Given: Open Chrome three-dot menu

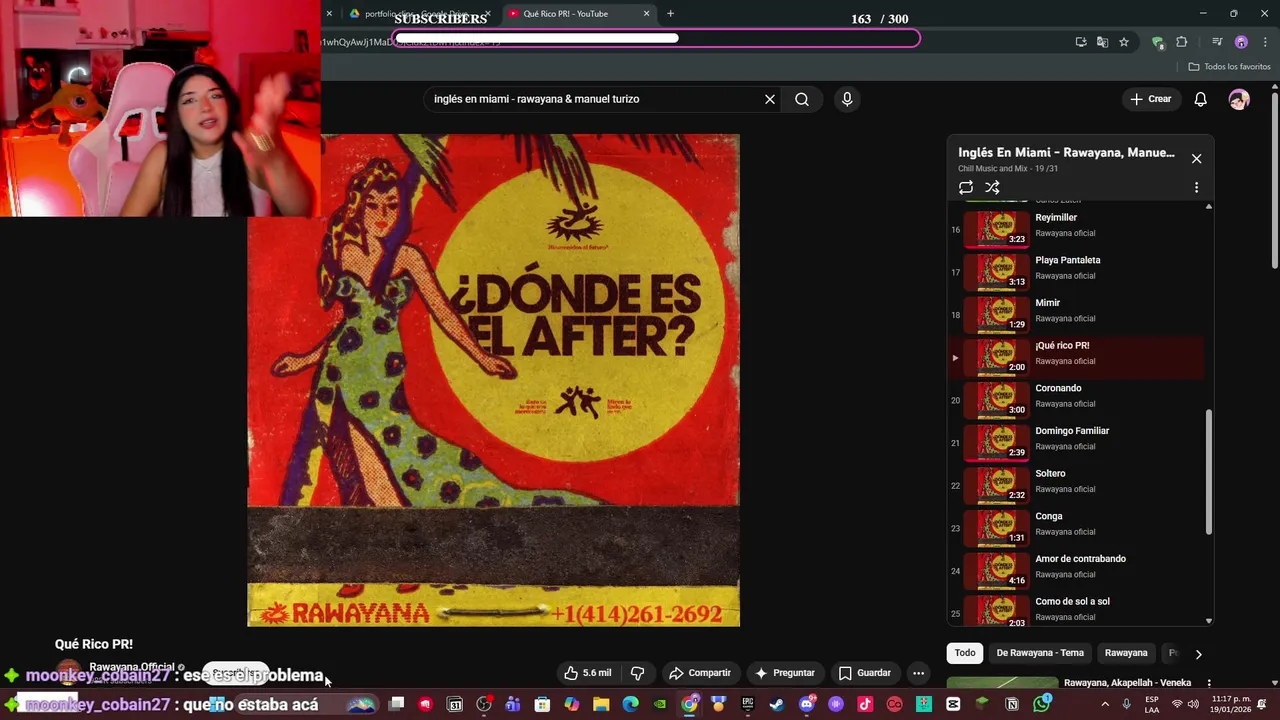Looking at the screenshot, I should pos(1266,42).
